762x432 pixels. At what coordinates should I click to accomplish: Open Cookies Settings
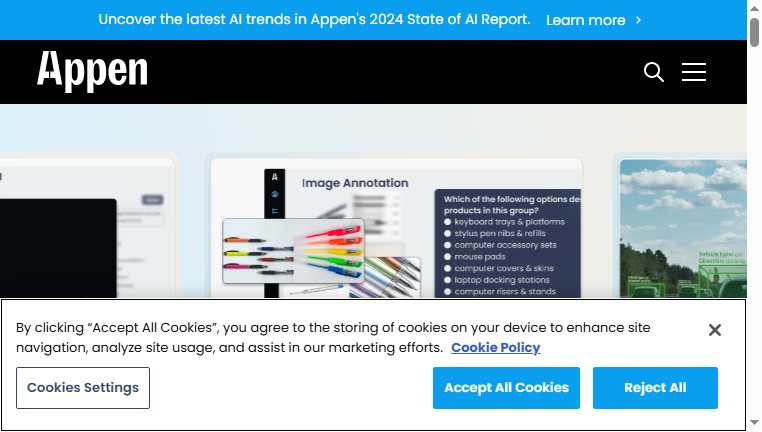coord(83,388)
